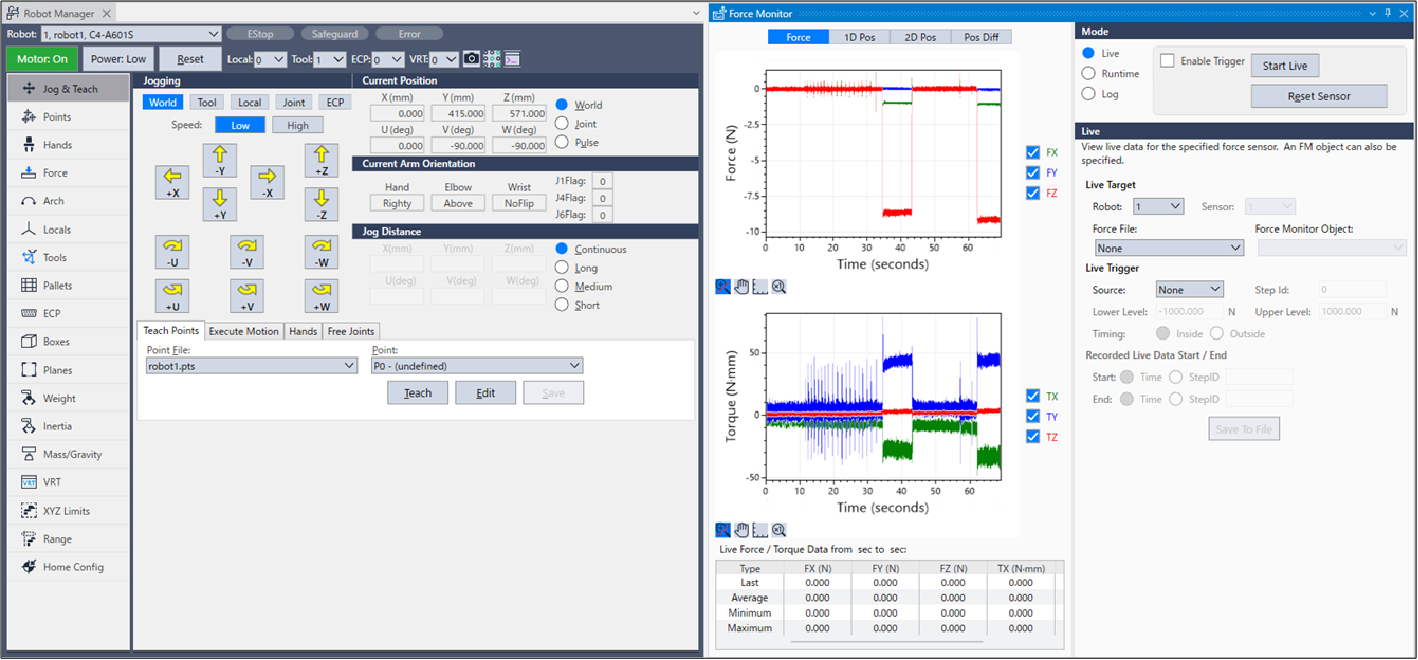The image size is (1418, 660).
Task: Select the Runtime mode radio button
Action: 1089,74
